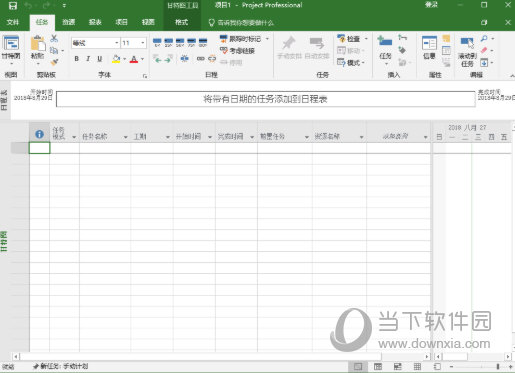Click the Indicators info column icon
The height and width of the screenshot is (373, 515).
(x=39, y=134)
